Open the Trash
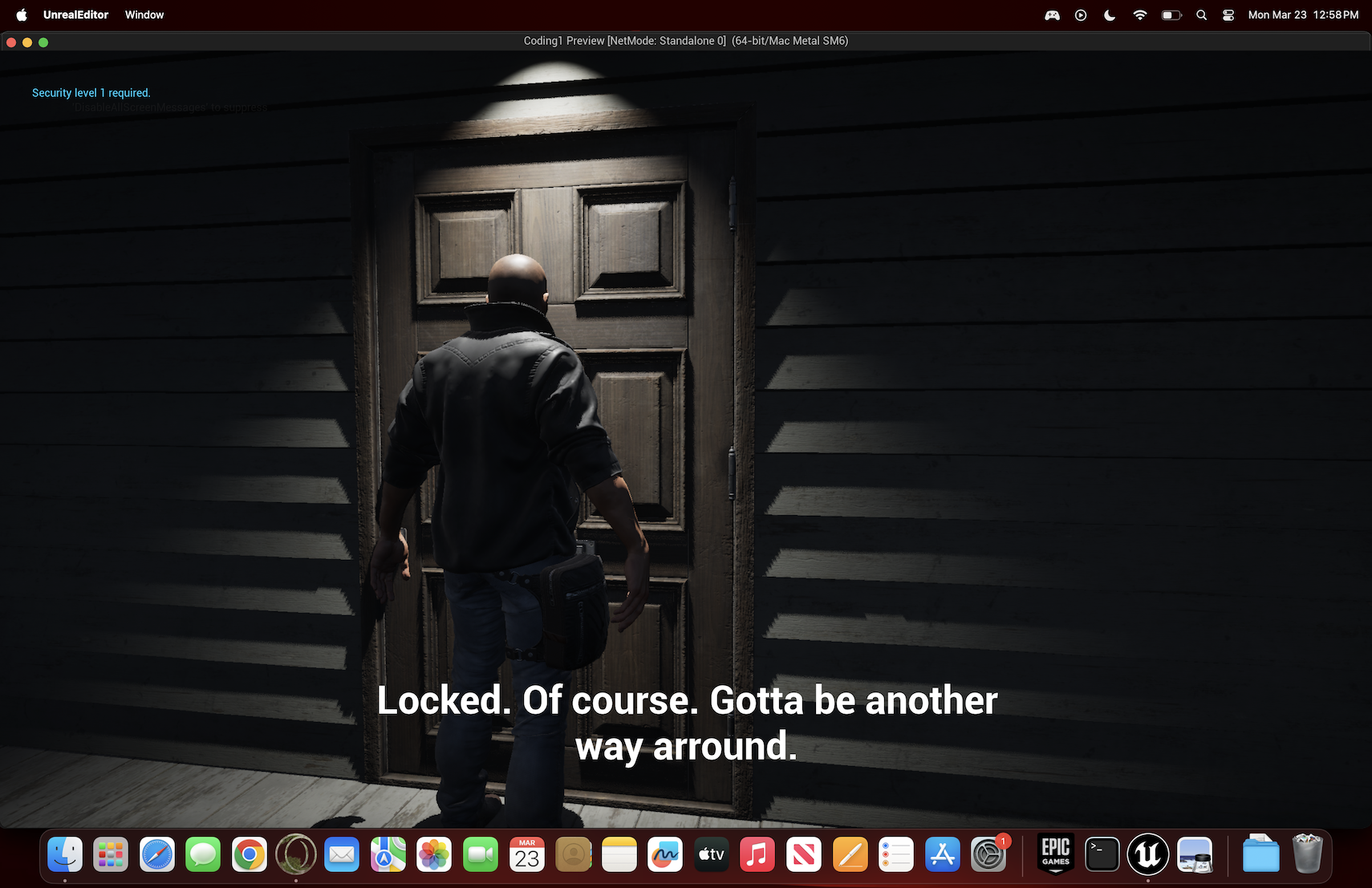This screenshot has height=888, width=1372. tap(1308, 855)
